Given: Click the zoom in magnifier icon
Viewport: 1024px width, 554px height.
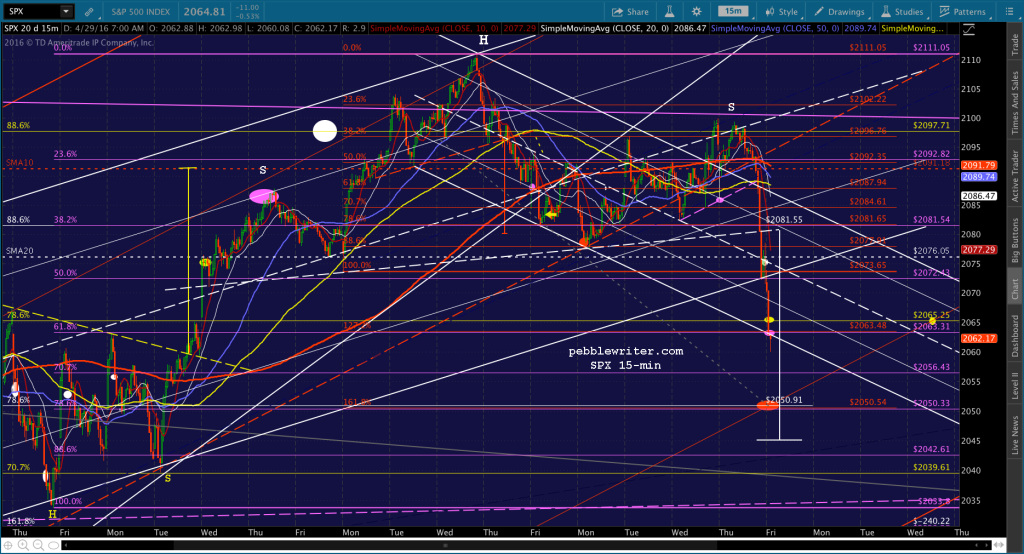Looking at the screenshot, I should [x=22, y=545].
